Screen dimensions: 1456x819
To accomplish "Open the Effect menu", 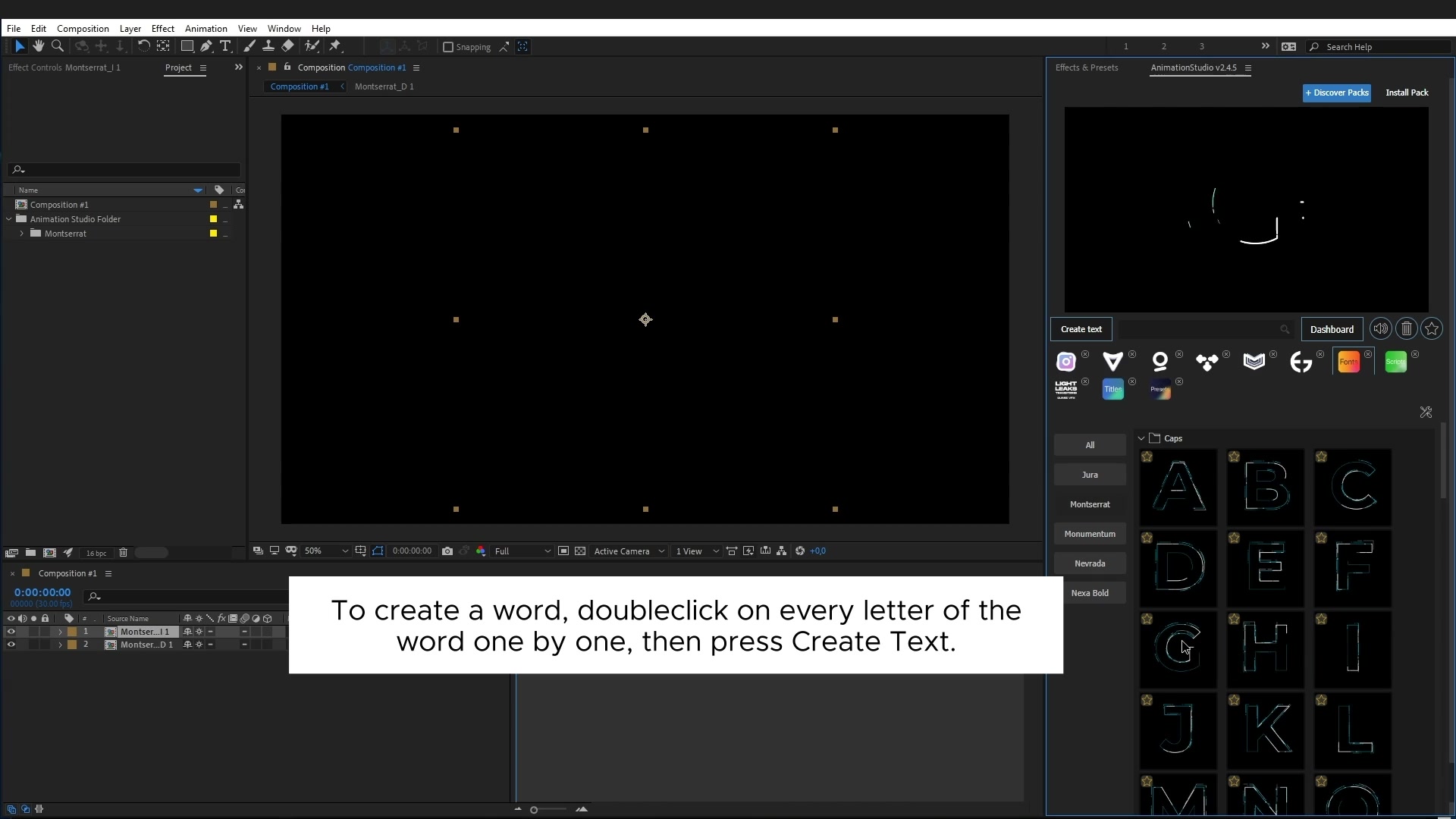I will [162, 28].
